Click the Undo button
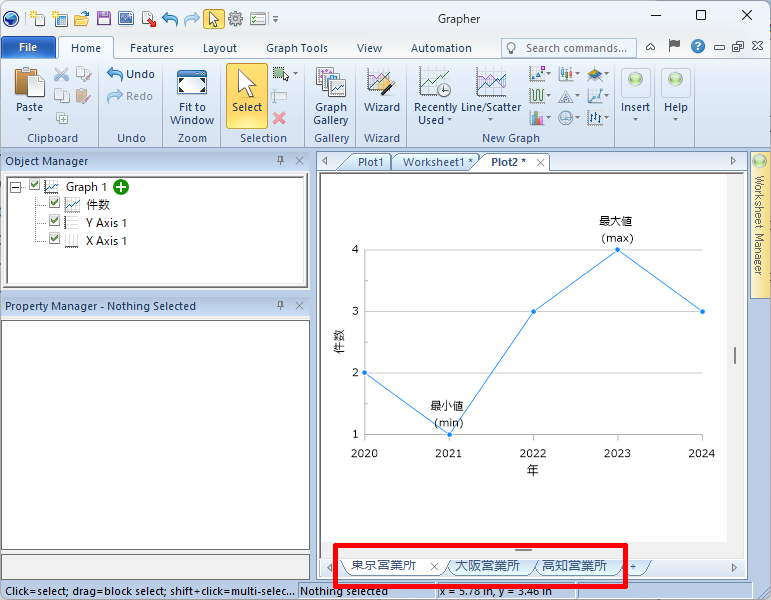The height and width of the screenshot is (600, 771). (x=131, y=74)
